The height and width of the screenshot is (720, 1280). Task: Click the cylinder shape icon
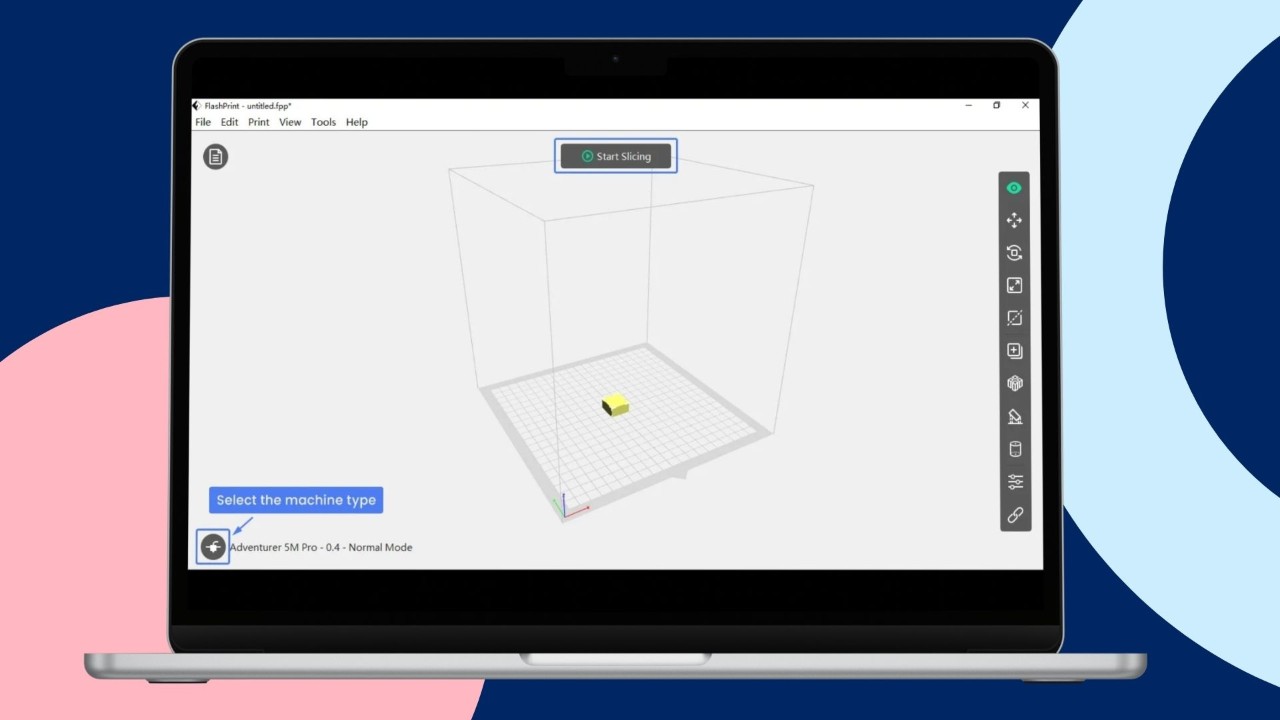(1014, 449)
